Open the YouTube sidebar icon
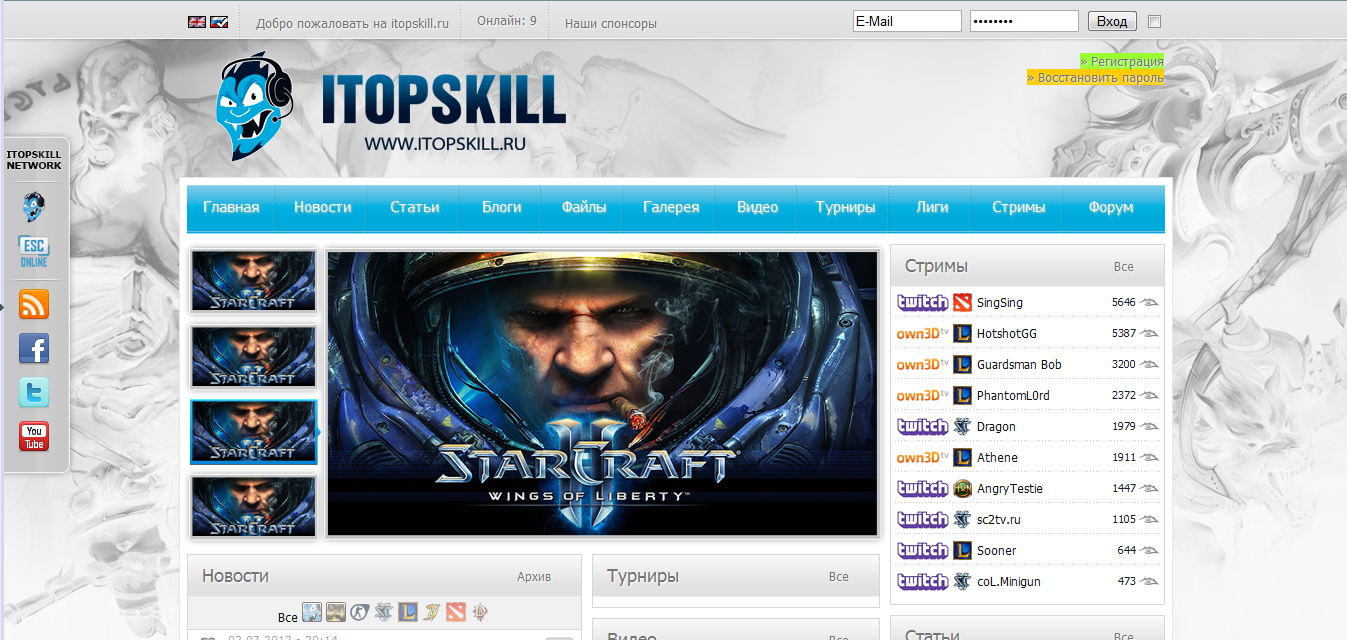This screenshot has height=640, width=1347. pos(34,437)
